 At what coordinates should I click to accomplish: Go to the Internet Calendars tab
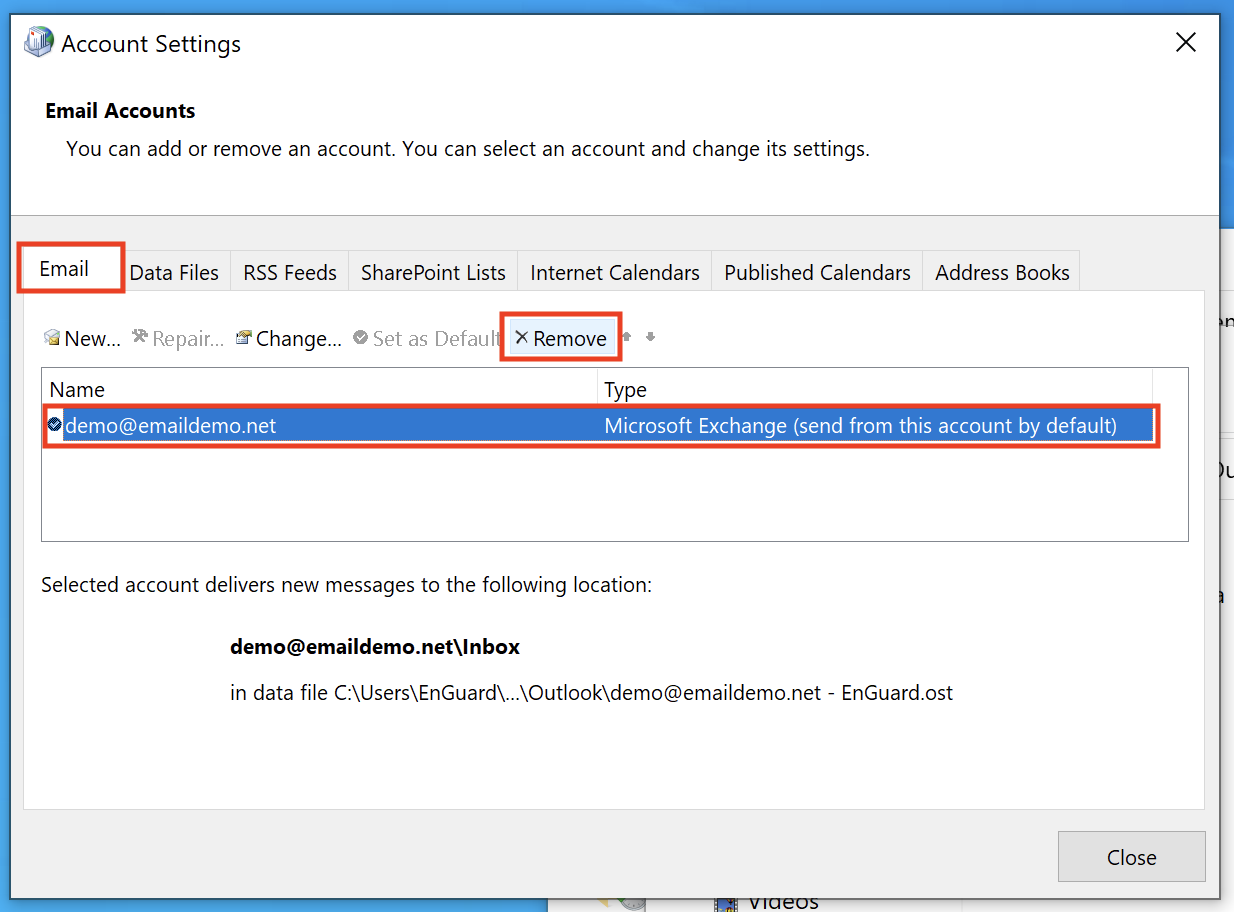pos(614,273)
